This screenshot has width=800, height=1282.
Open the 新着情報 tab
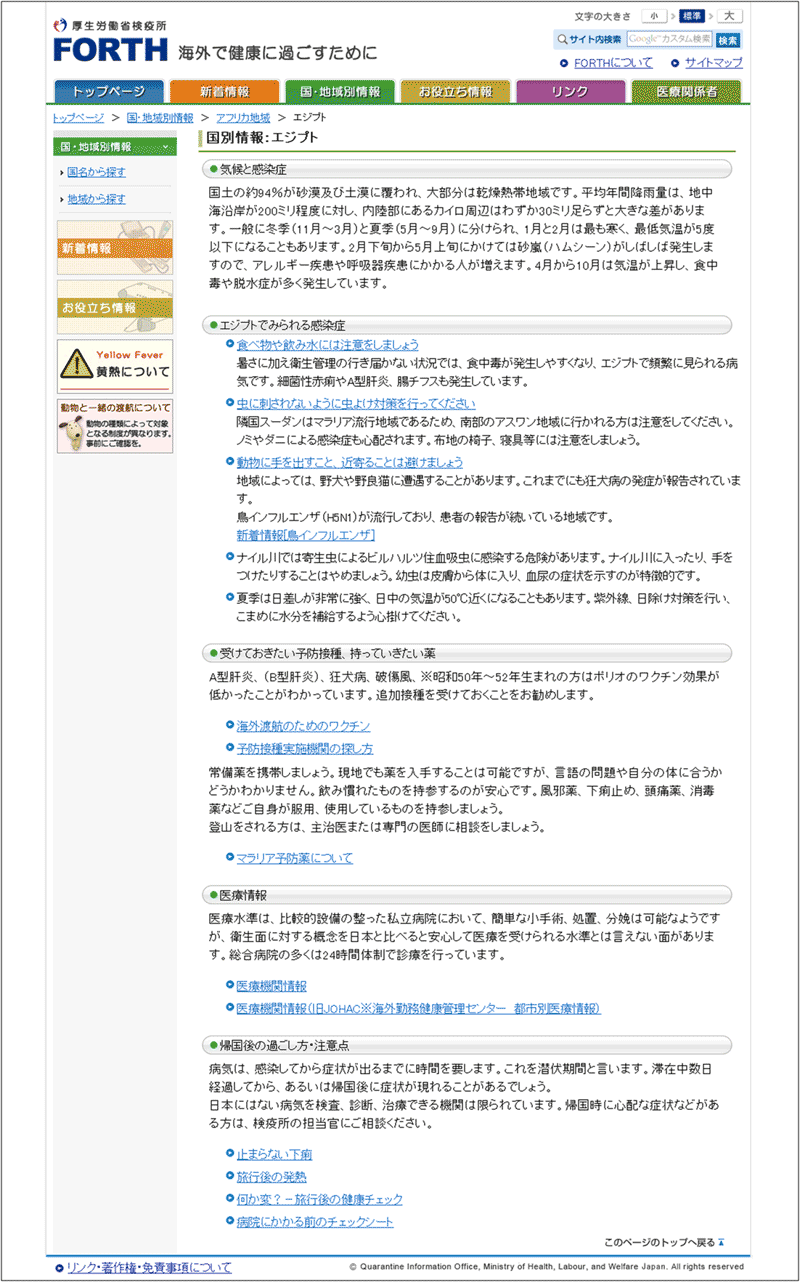pos(225,91)
